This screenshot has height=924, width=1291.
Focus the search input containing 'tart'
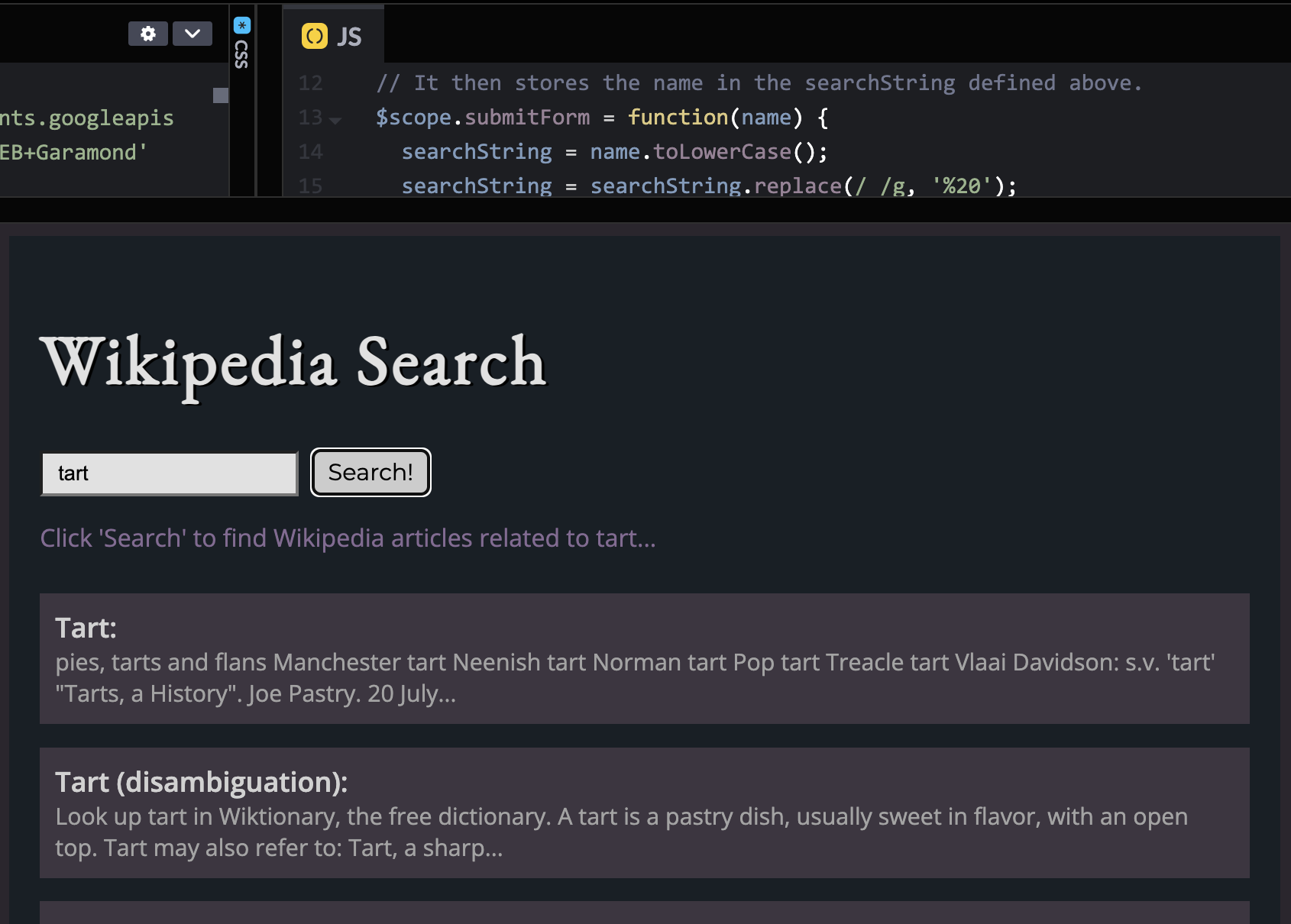(x=170, y=473)
